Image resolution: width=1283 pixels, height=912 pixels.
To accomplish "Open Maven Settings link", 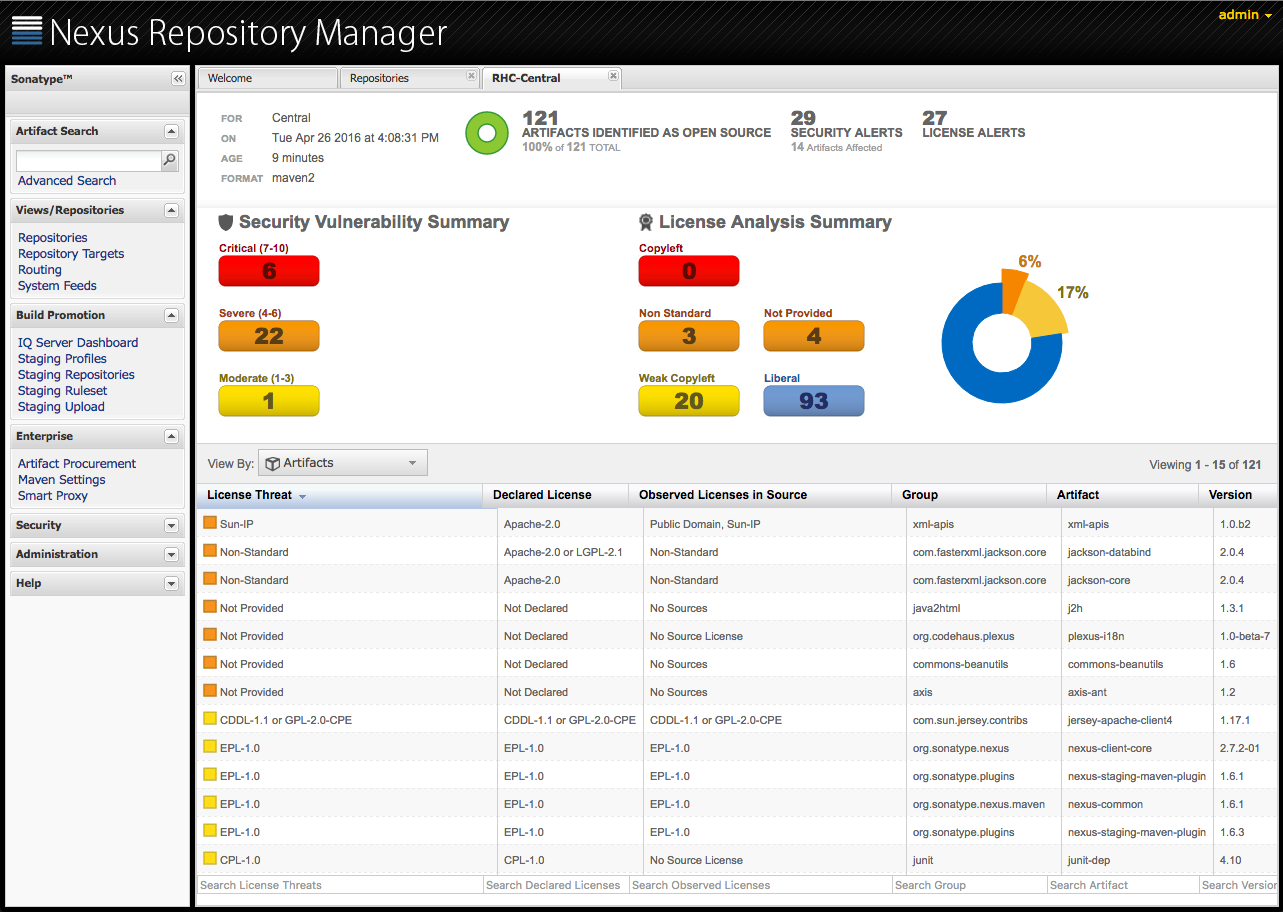I will (x=61, y=480).
